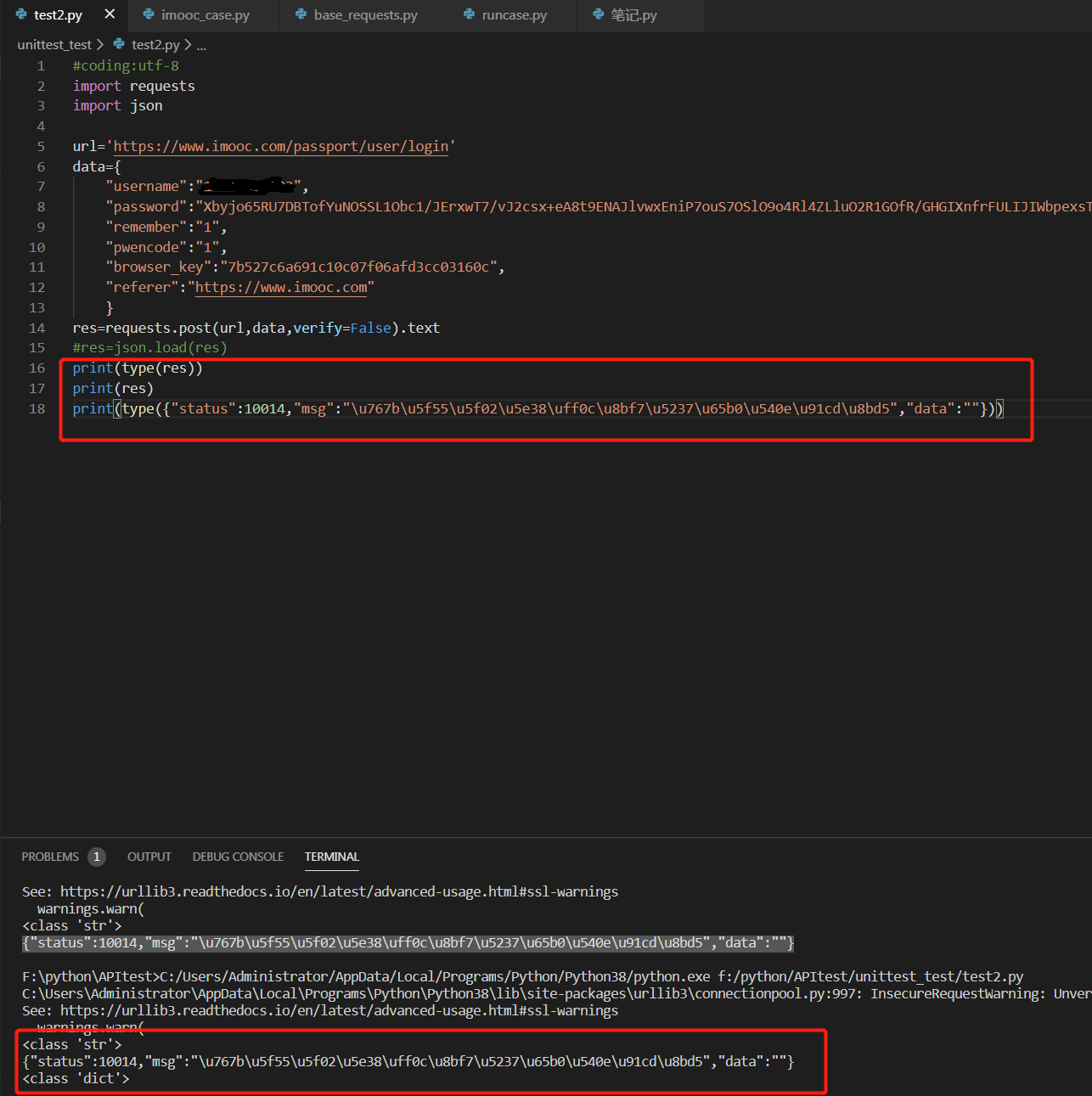1092x1096 pixels.
Task: Click the "<class 'dict'>" terminal output line
Action: coord(76,1078)
